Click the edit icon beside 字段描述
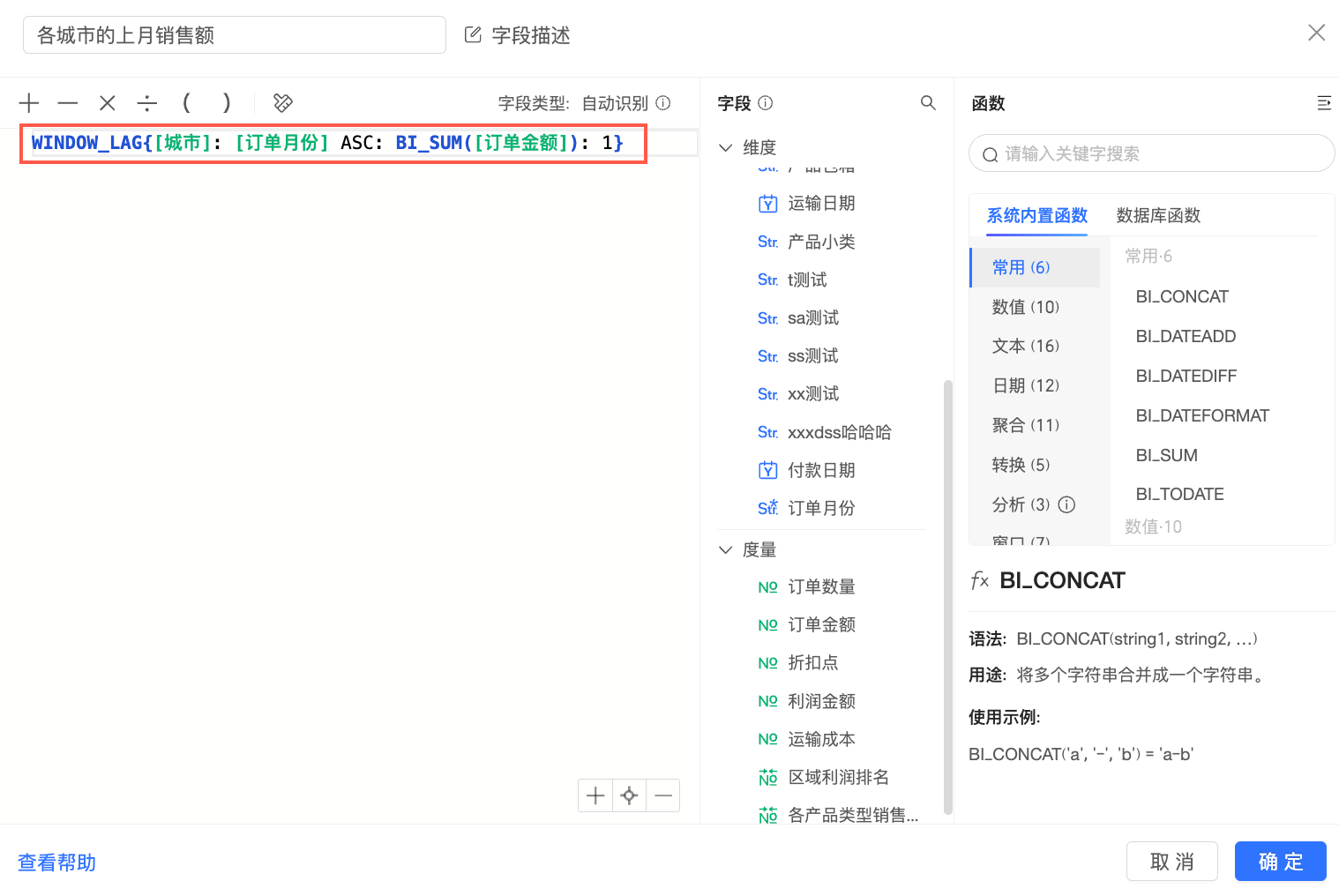This screenshot has height=896, width=1339. click(473, 35)
